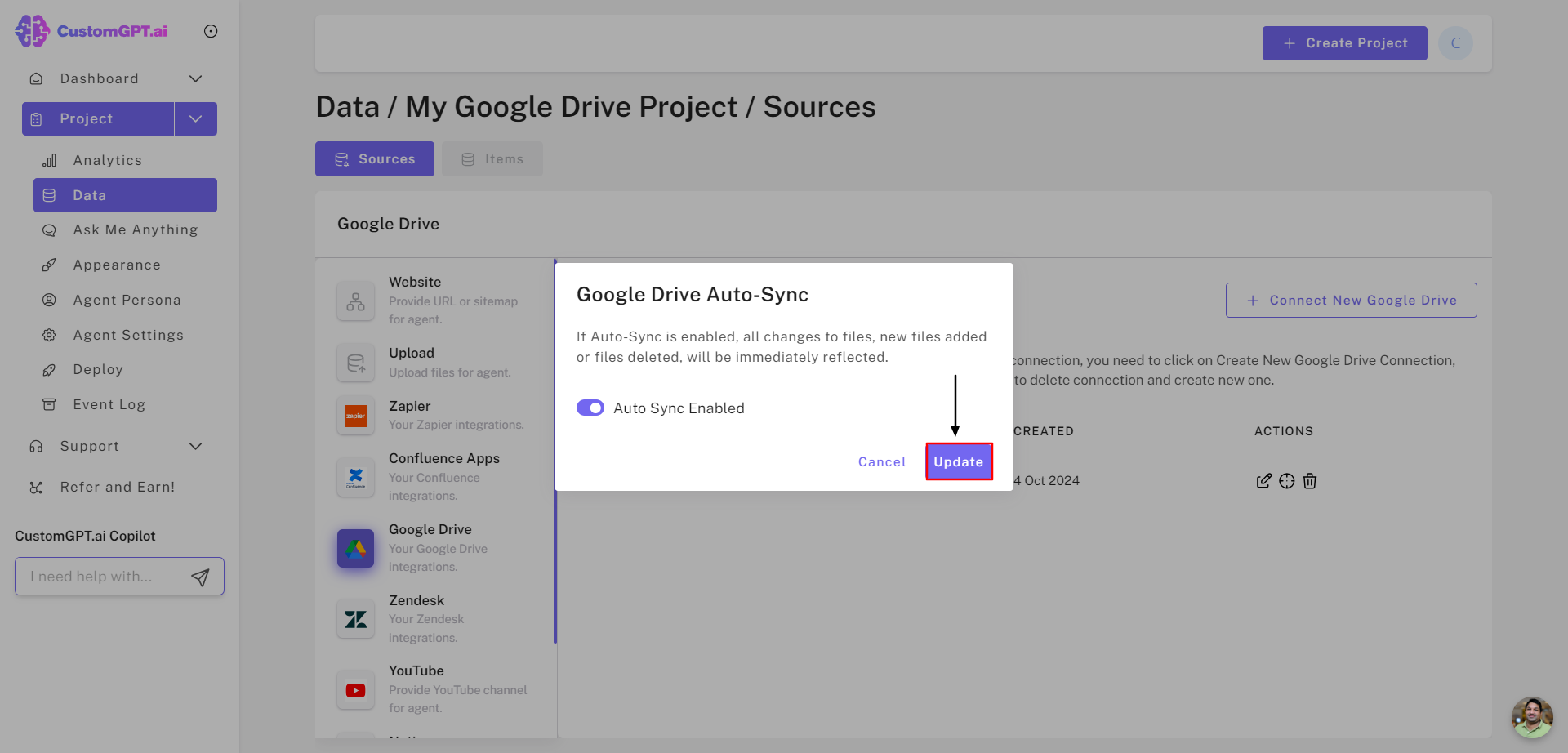Select the Zapier source icon
Image resolution: width=1568 pixels, height=753 pixels.
click(355, 416)
